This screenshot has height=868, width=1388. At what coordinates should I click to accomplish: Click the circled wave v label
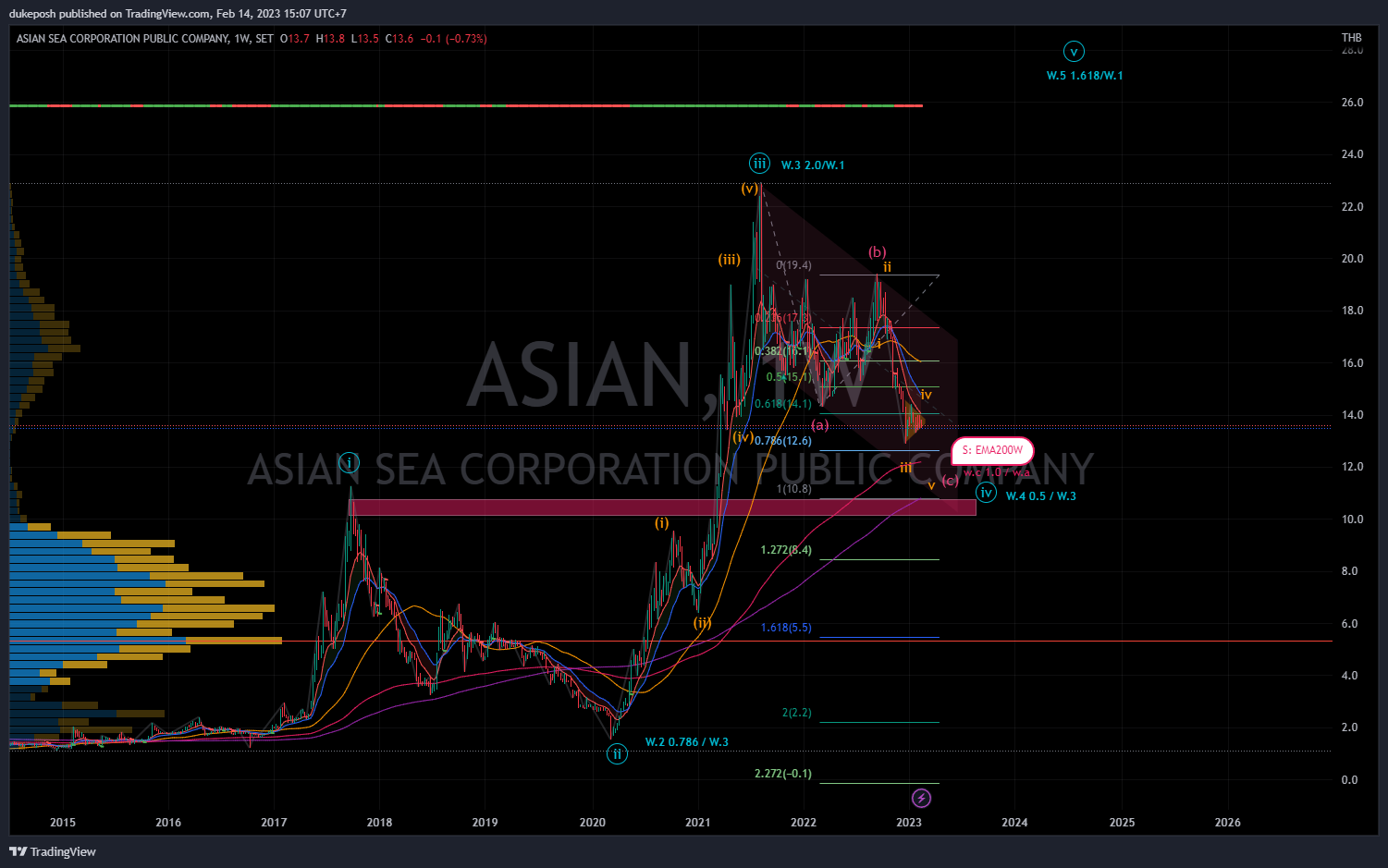click(x=1074, y=51)
